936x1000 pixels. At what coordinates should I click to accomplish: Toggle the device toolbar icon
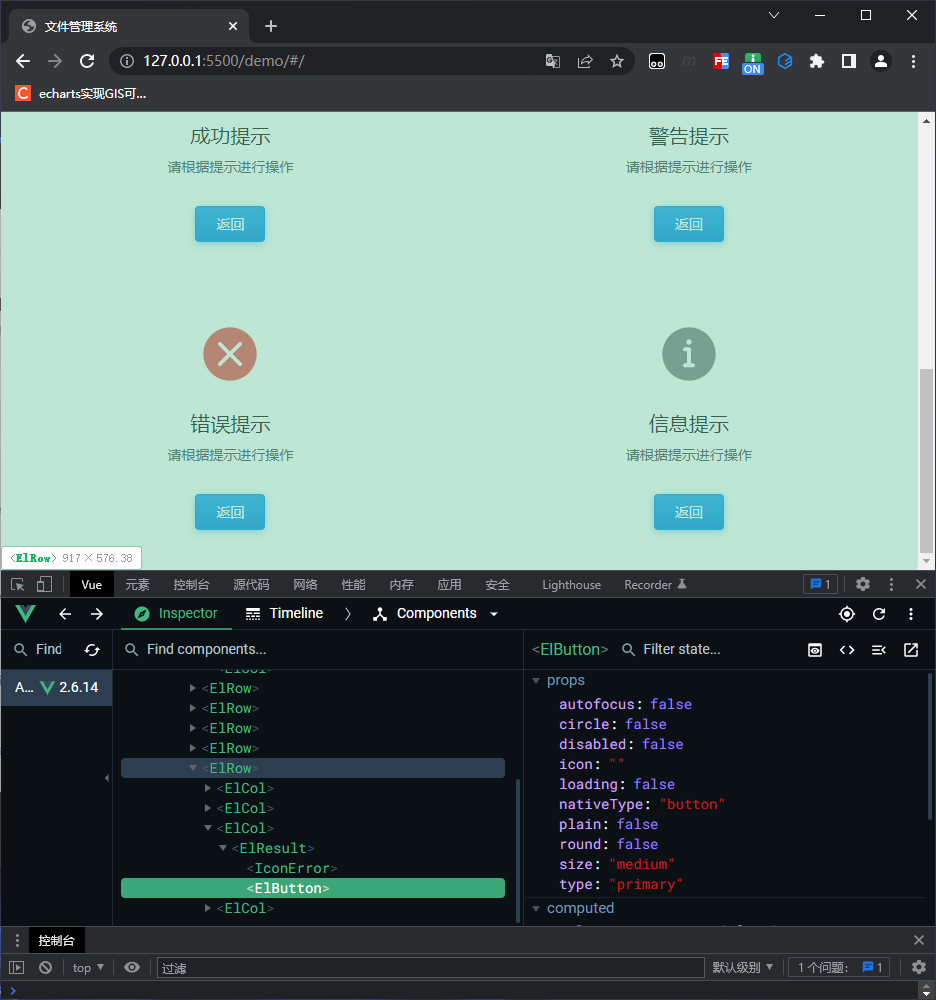click(x=44, y=585)
